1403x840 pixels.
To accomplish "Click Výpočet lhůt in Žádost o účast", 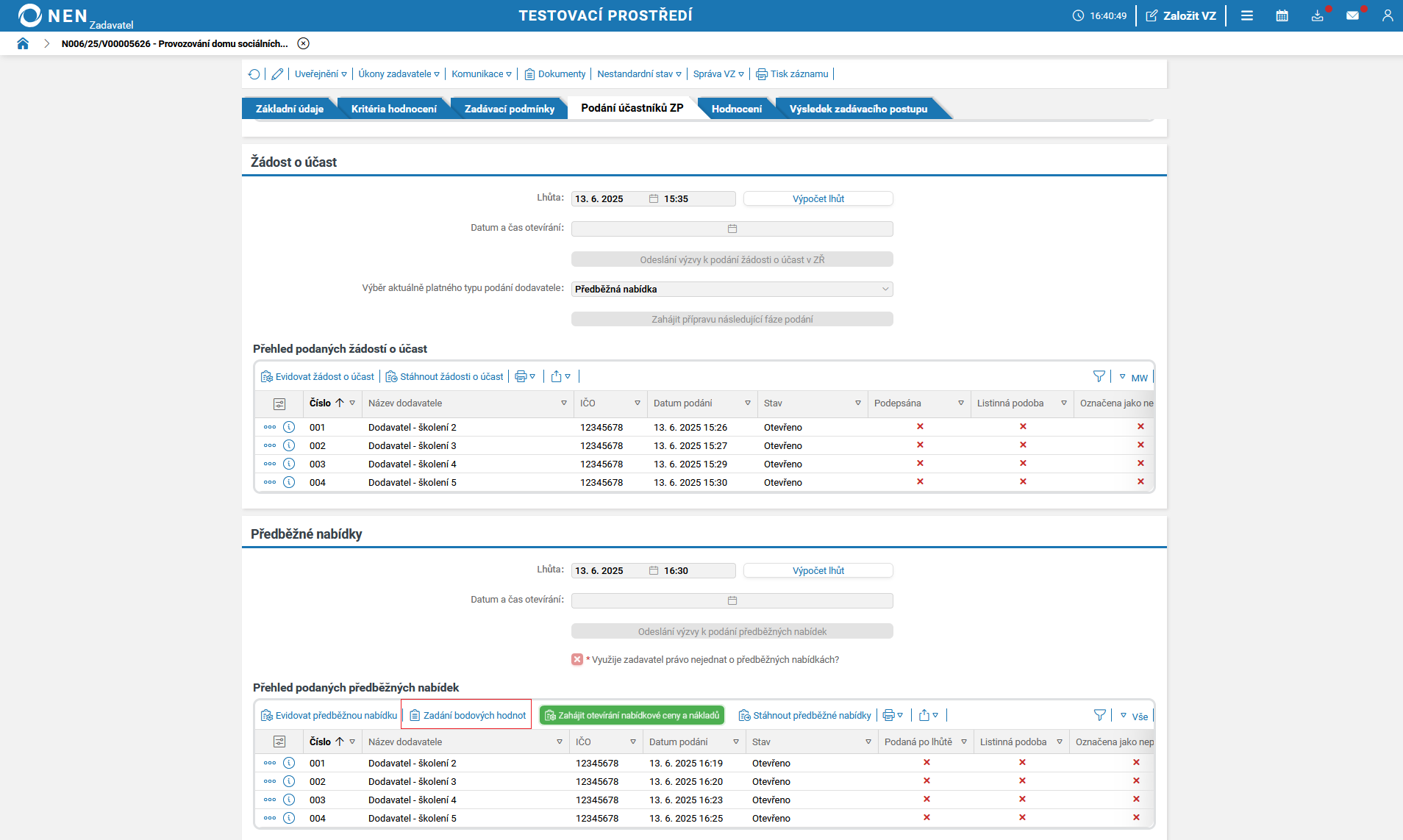I will click(x=818, y=198).
